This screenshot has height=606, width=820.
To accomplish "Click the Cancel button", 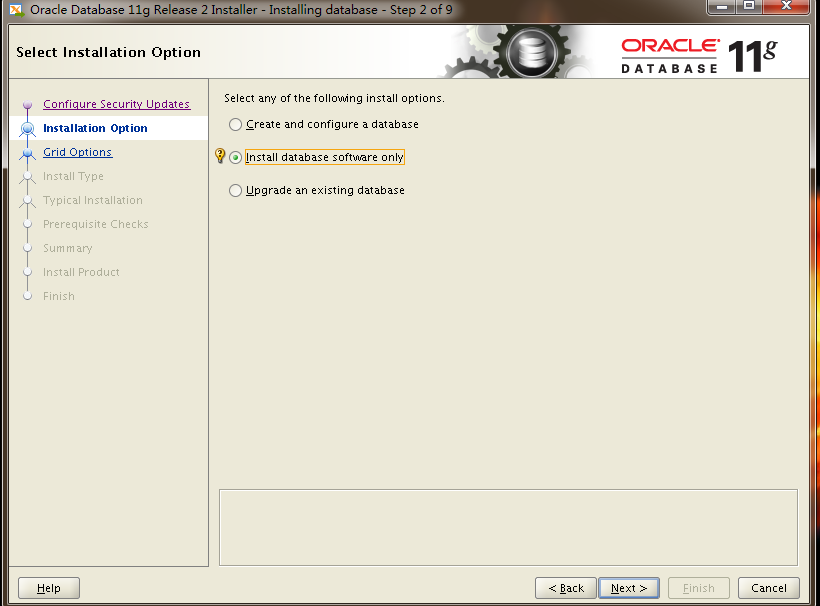I will click(769, 588).
